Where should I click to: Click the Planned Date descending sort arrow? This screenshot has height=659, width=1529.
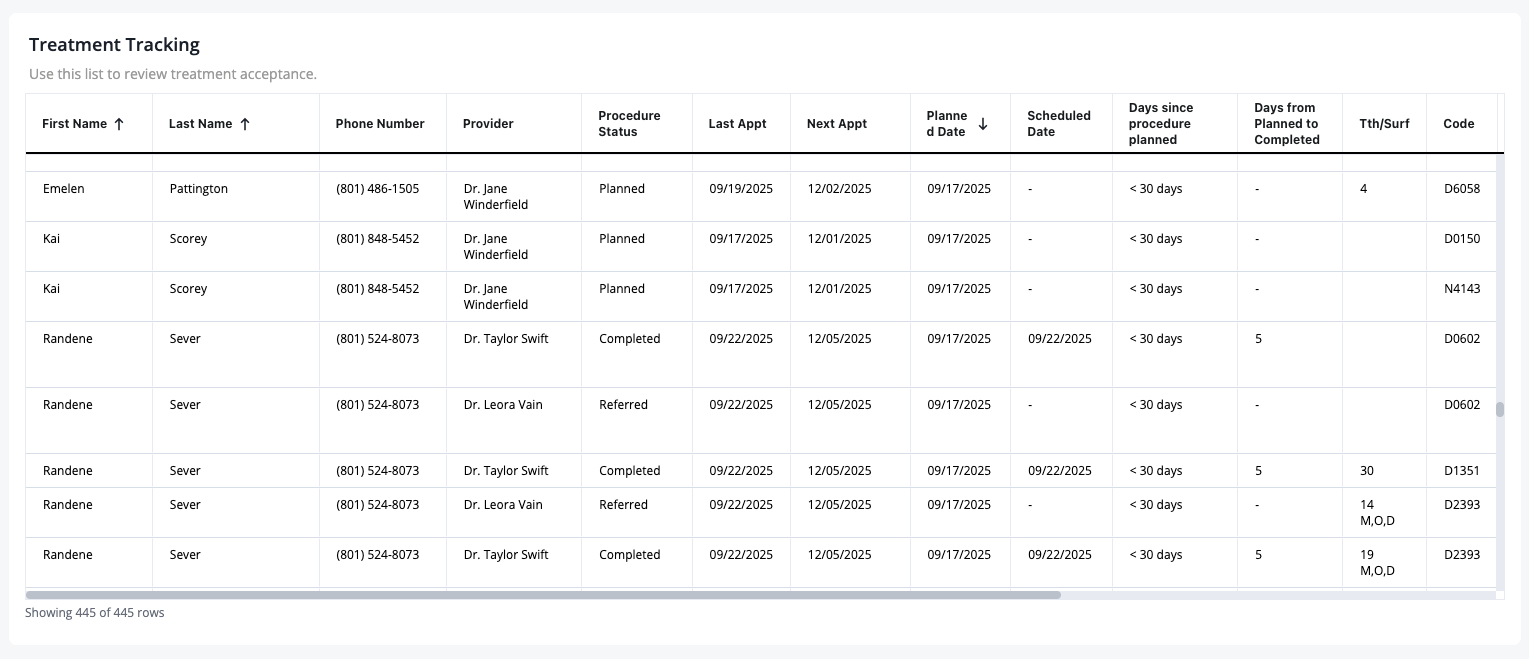(983, 124)
